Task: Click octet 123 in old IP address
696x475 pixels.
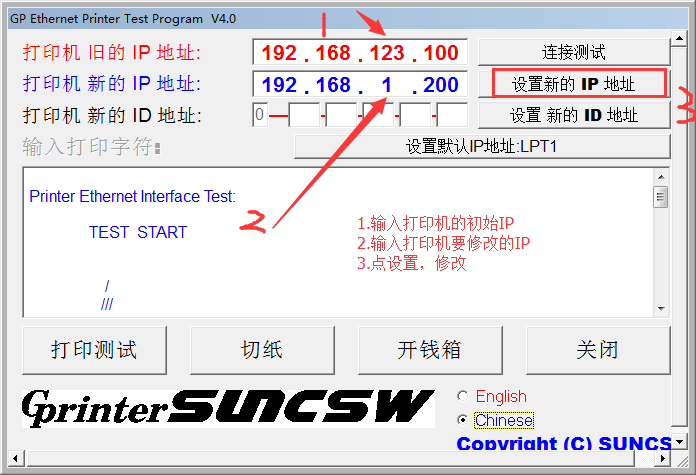Action: click(387, 53)
